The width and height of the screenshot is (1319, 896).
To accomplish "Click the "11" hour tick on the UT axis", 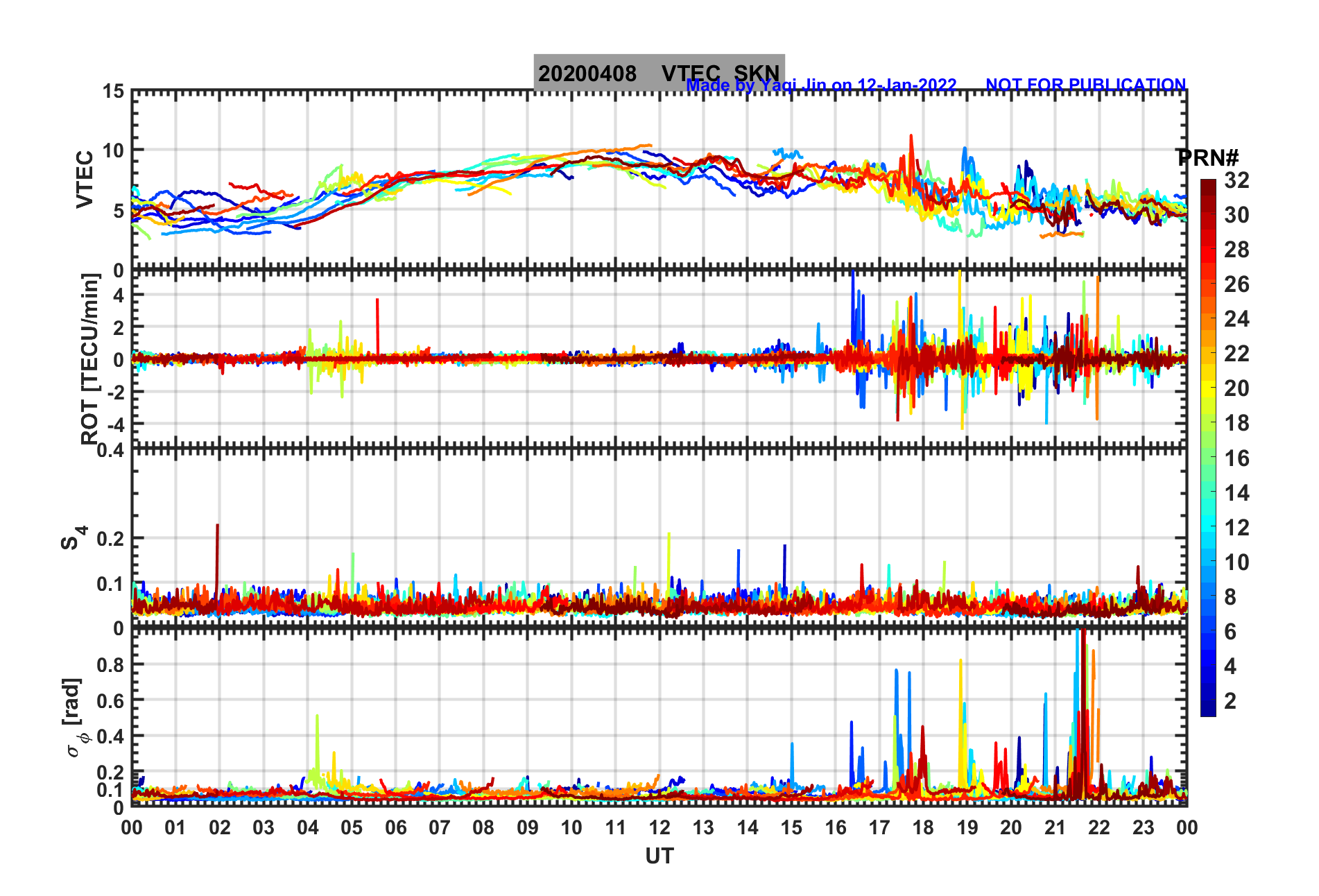I will pyautogui.click(x=616, y=827).
